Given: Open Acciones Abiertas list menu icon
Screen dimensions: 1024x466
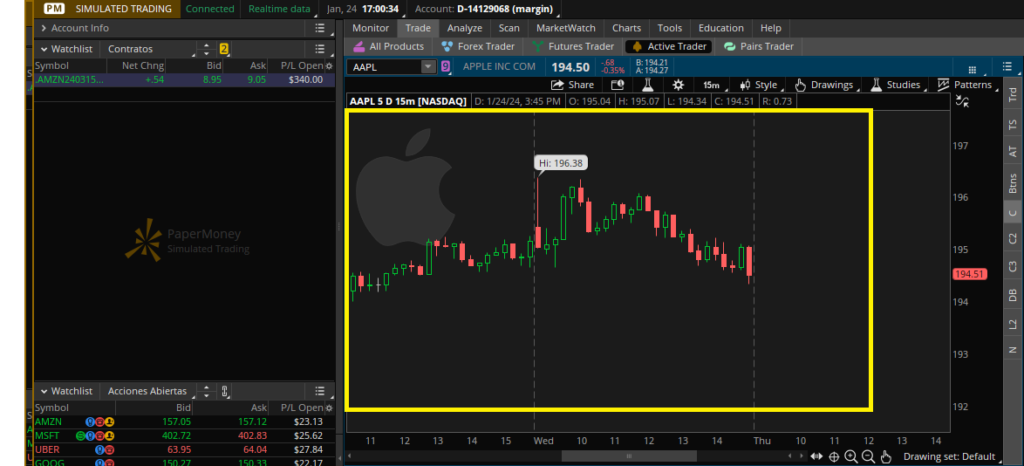Looking at the screenshot, I should [x=319, y=391].
